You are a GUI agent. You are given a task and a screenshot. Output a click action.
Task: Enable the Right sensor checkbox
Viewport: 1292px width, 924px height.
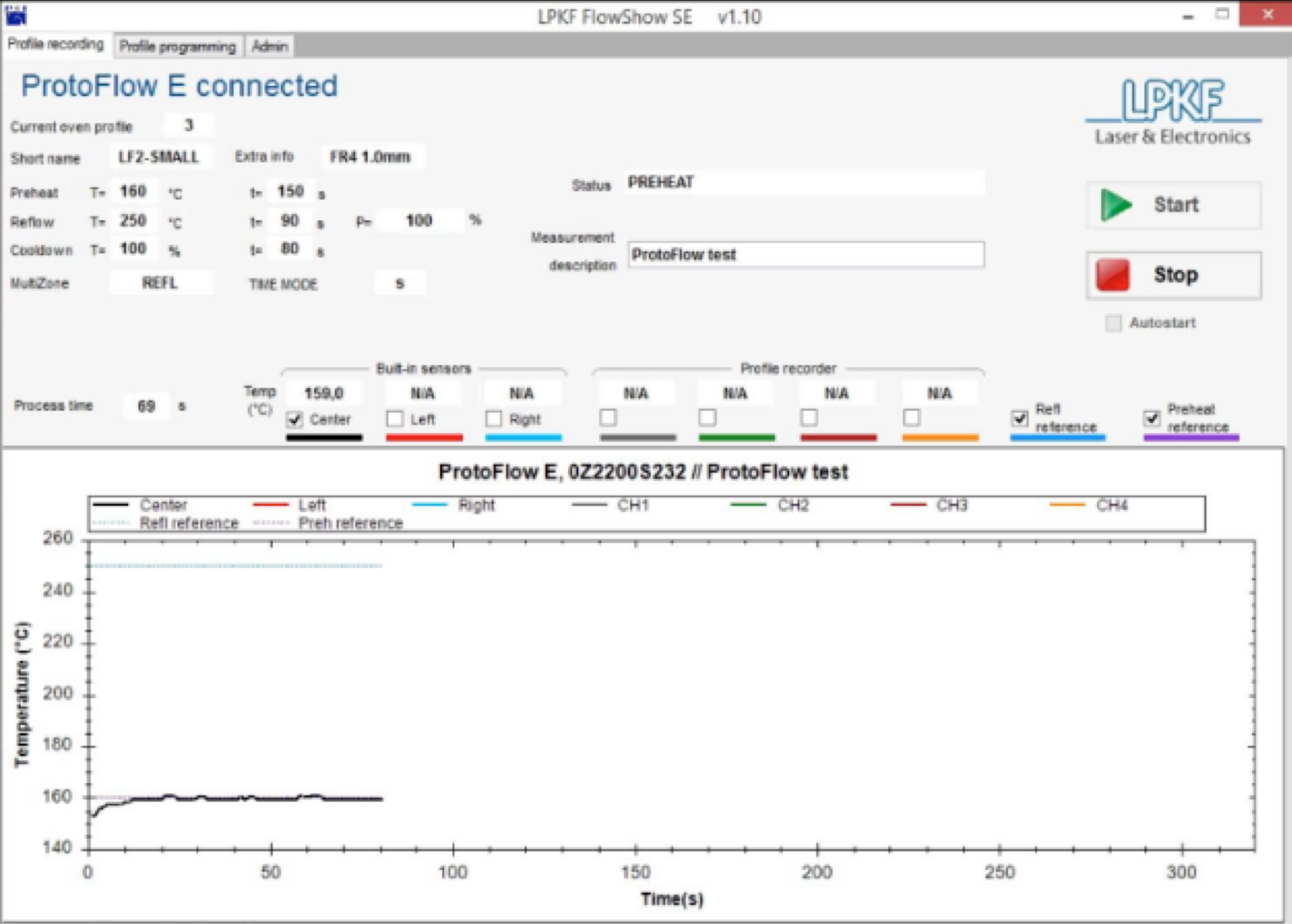[x=494, y=418]
